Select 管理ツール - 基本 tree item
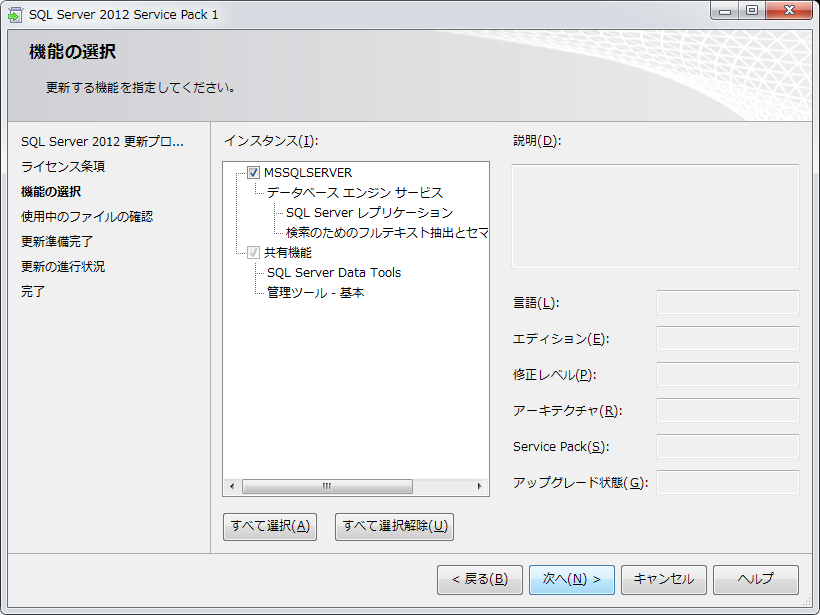Screen dimensions: 820x615 (x=315, y=293)
